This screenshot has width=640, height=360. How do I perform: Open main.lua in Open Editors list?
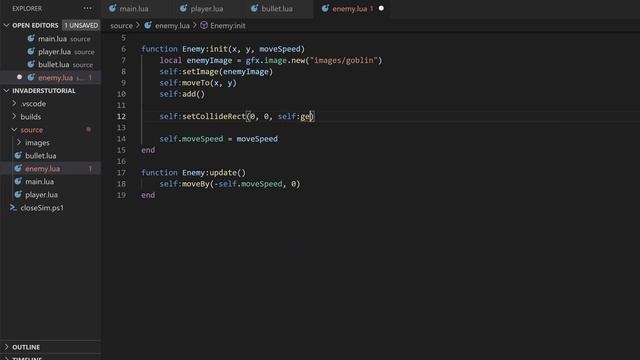tap(51, 39)
